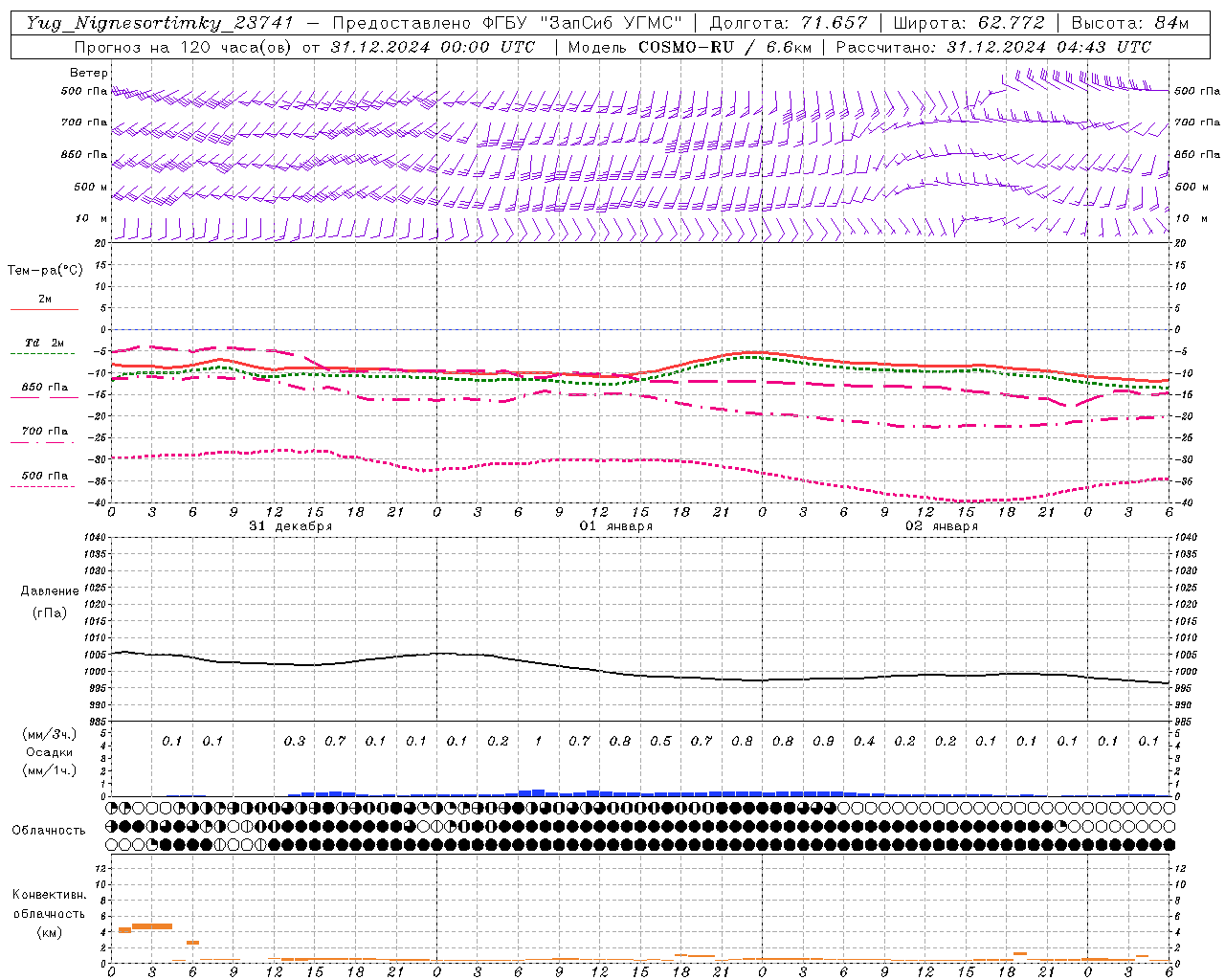Click the date label '31 декабря'
This screenshot has width=1225, height=980.
(x=291, y=526)
